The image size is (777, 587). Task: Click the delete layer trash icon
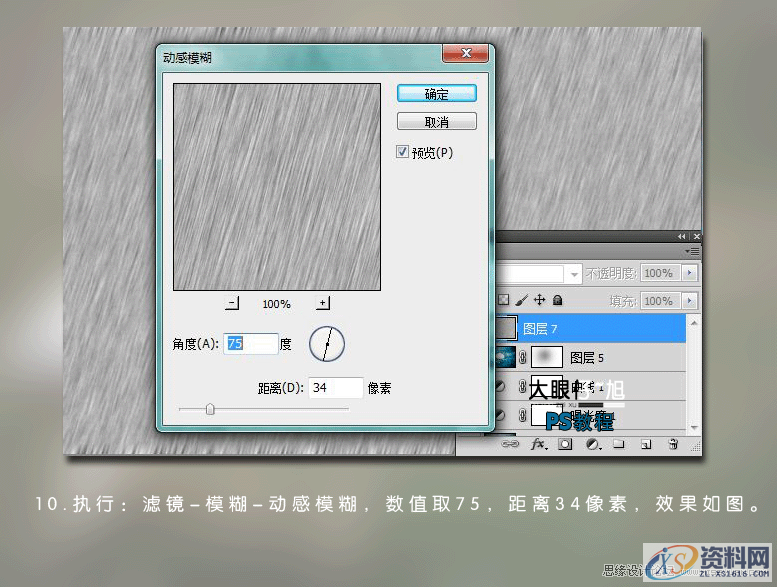pyautogui.click(x=673, y=442)
